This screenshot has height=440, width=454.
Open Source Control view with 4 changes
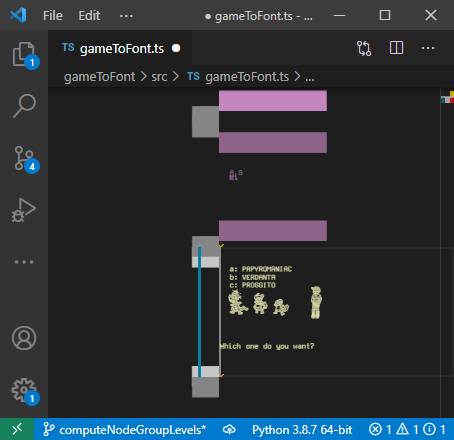[x=24, y=158]
